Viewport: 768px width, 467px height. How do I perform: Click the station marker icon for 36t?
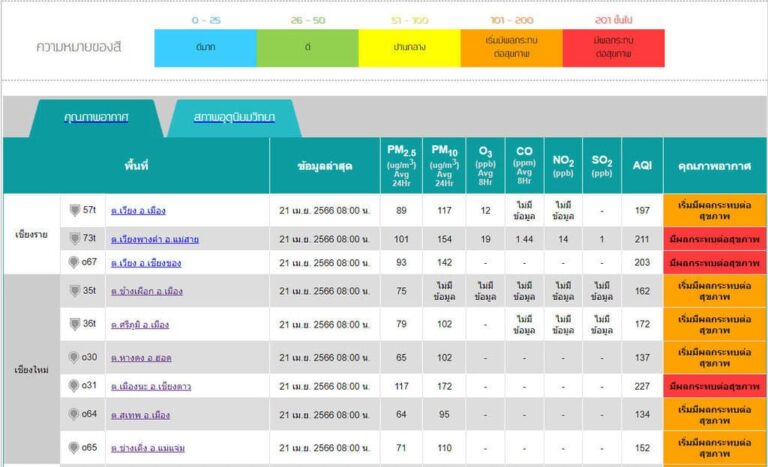tap(74, 324)
